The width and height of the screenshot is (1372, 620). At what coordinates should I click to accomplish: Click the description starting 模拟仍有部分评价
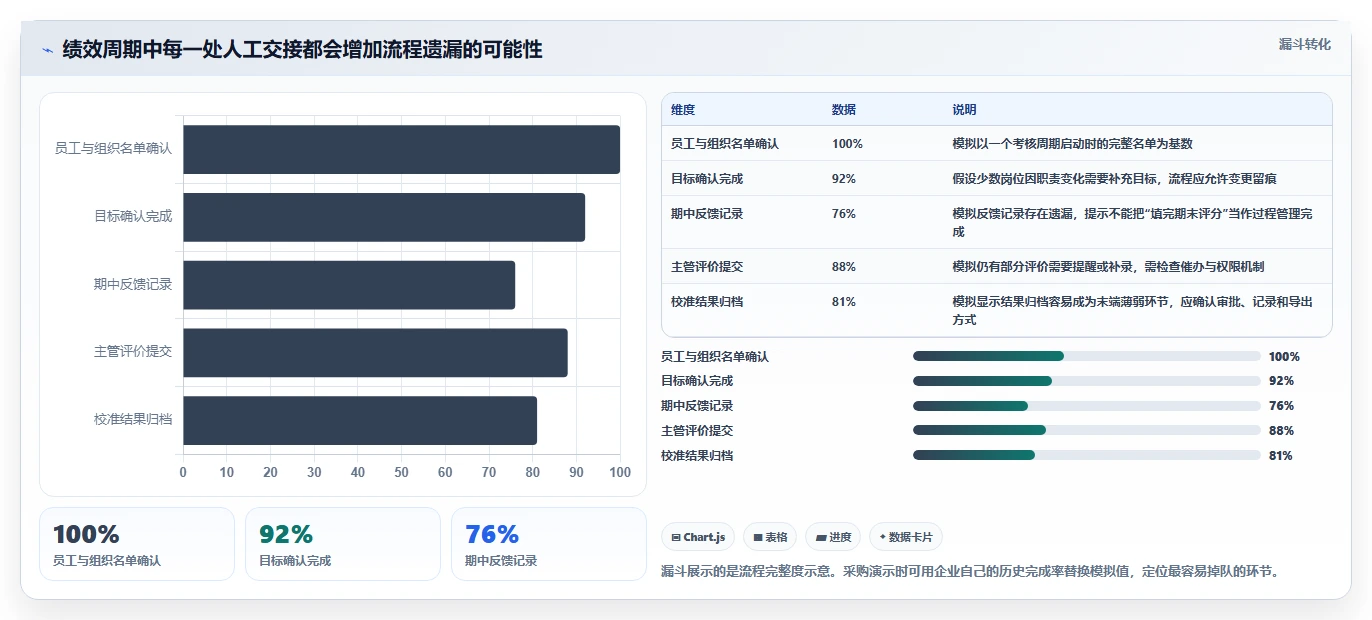tap(1109, 266)
